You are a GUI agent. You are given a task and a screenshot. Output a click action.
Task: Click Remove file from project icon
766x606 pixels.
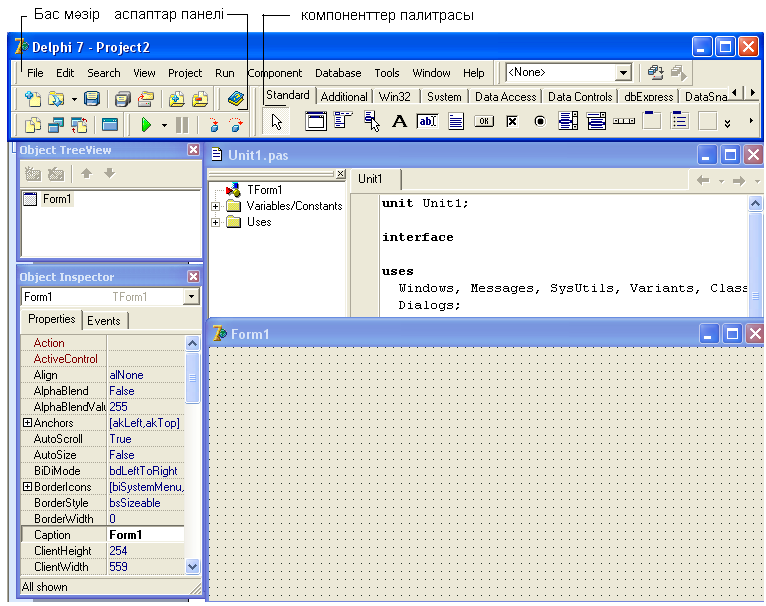[x=200, y=99]
